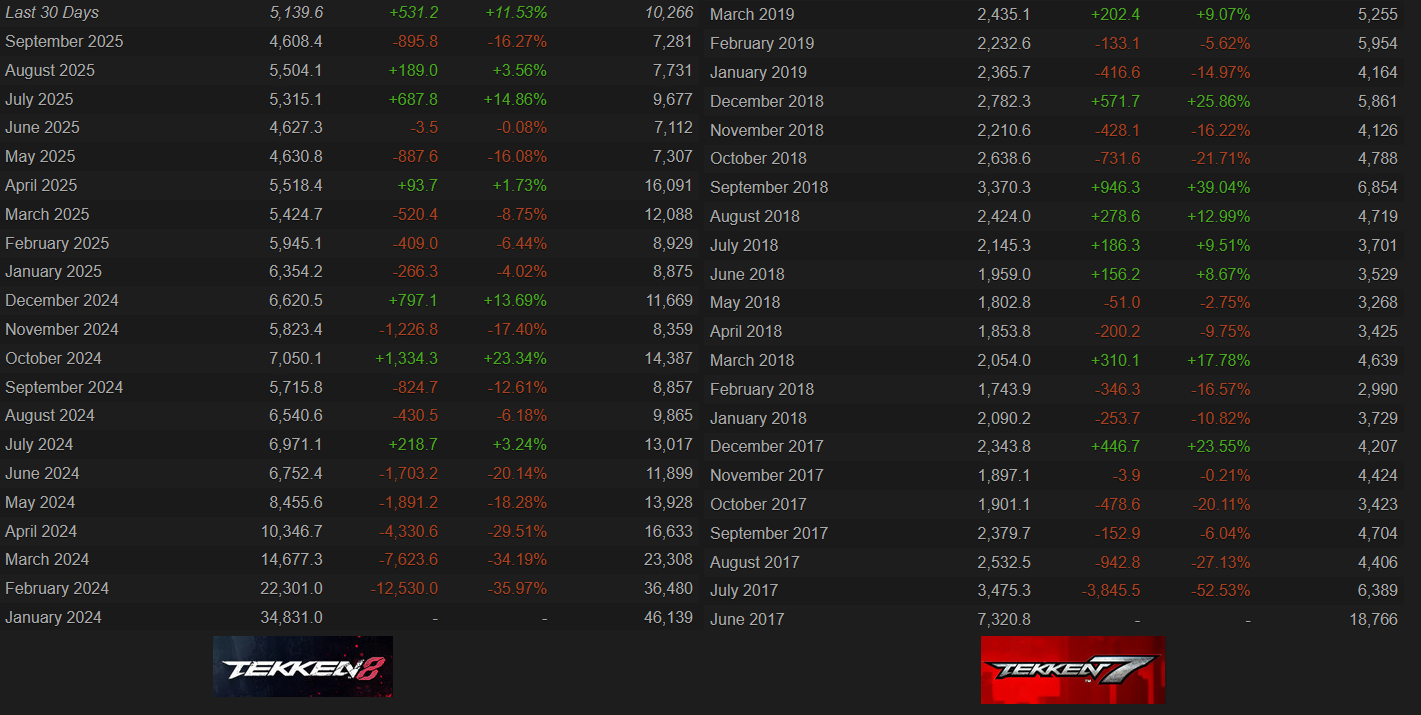Click the percent change -35.97%
This screenshot has width=1421, height=715.
tap(517, 588)
